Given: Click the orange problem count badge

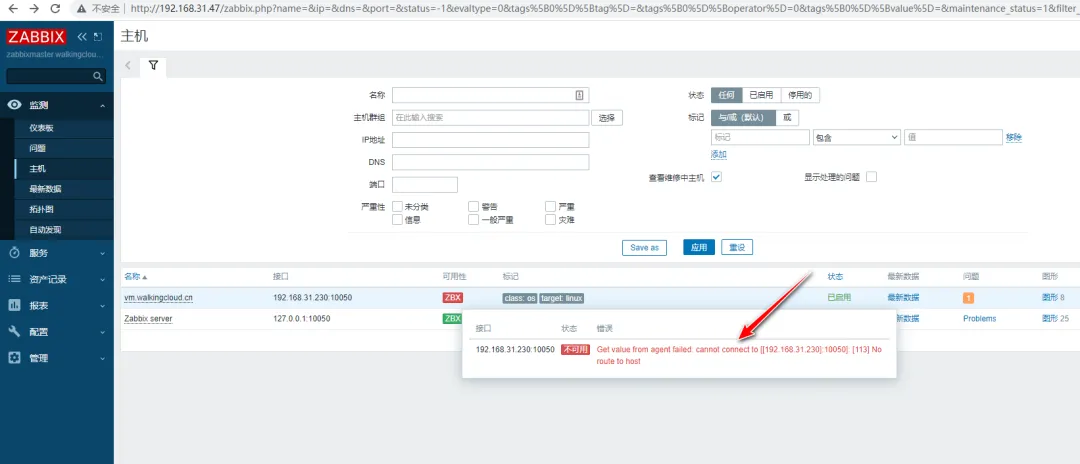Looking at the screenshot, I should point(968,298).
